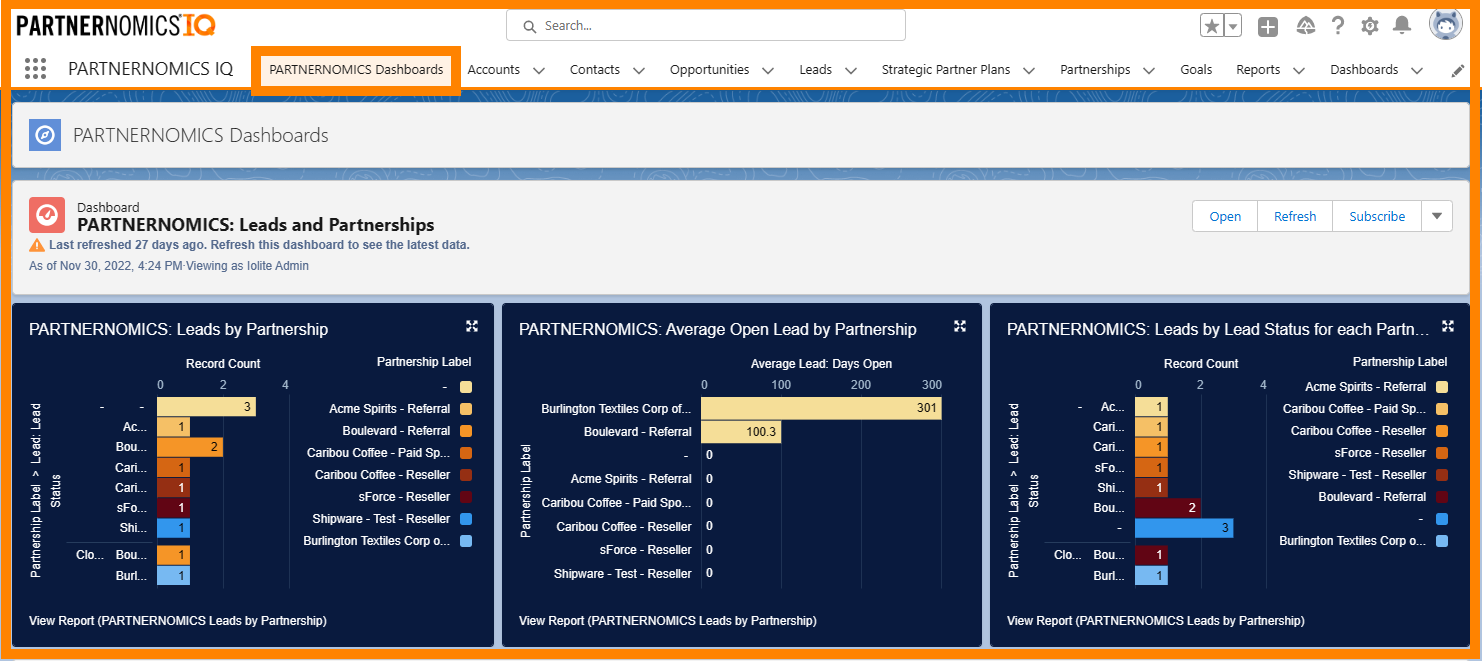Click the Subscribe button
Screen dimensions: 1482x661
(1377, 216)
